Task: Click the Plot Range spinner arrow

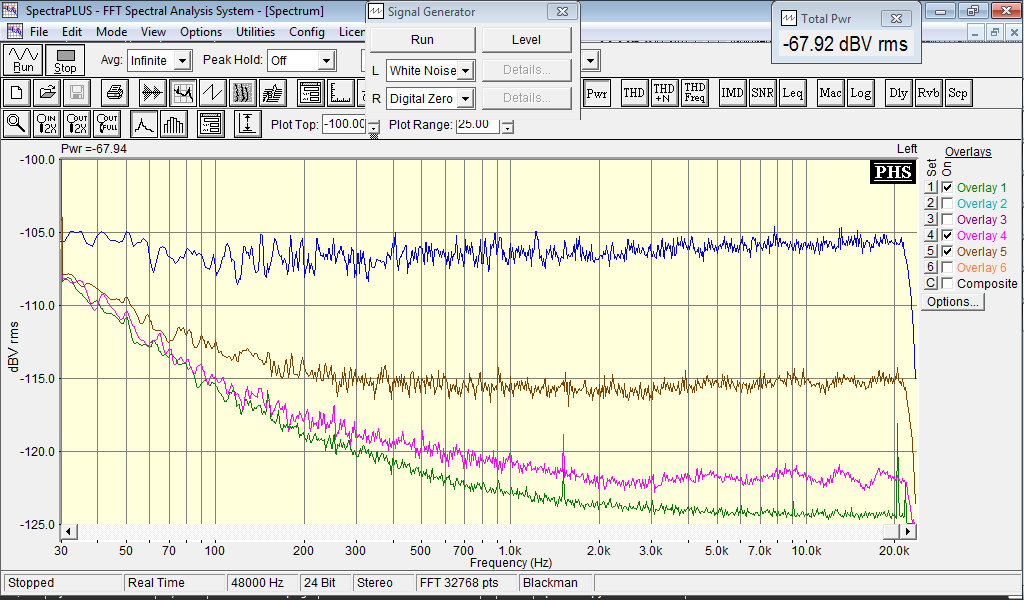Action: point(507,127)
